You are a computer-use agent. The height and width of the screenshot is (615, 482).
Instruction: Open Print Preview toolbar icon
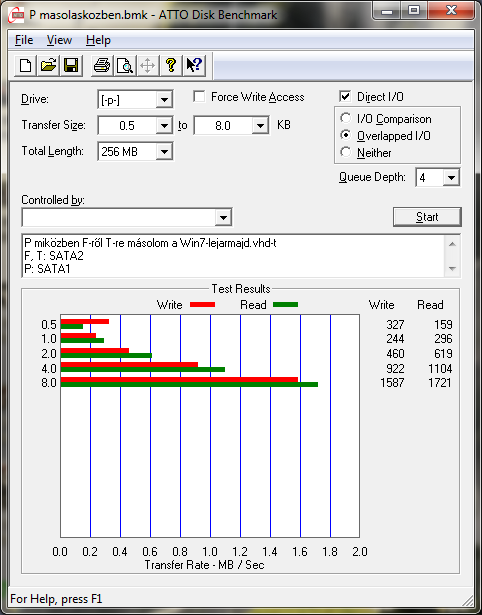(x=124, y=65)
